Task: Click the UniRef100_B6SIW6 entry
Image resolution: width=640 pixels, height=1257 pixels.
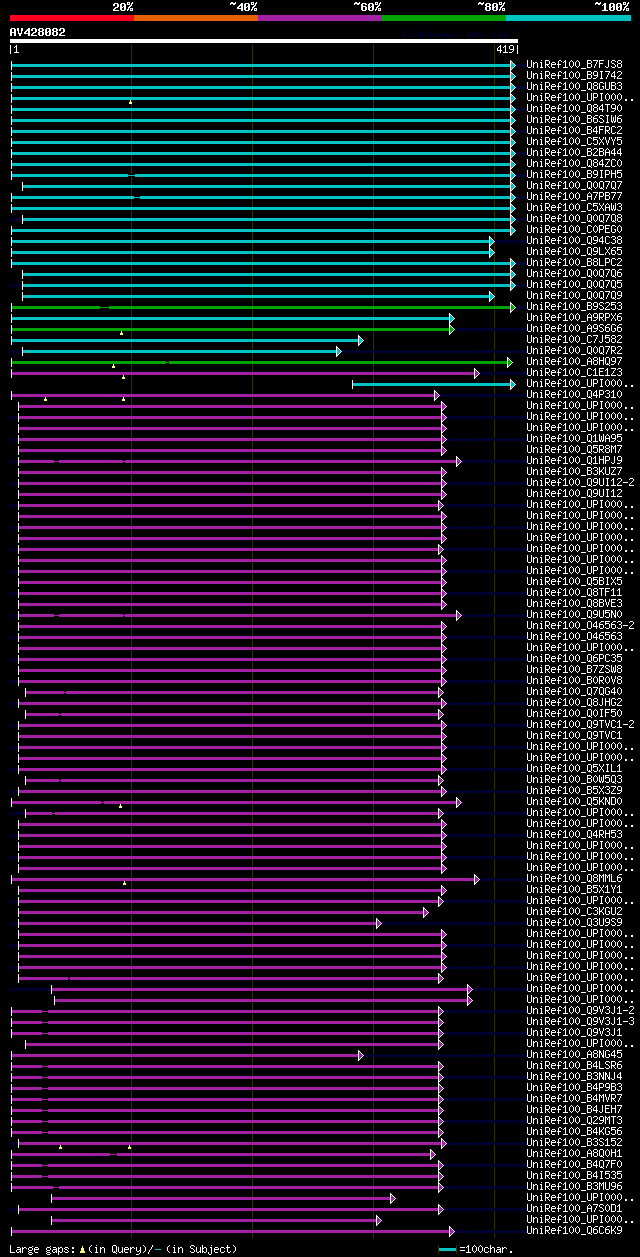Action: click(574, 119)
